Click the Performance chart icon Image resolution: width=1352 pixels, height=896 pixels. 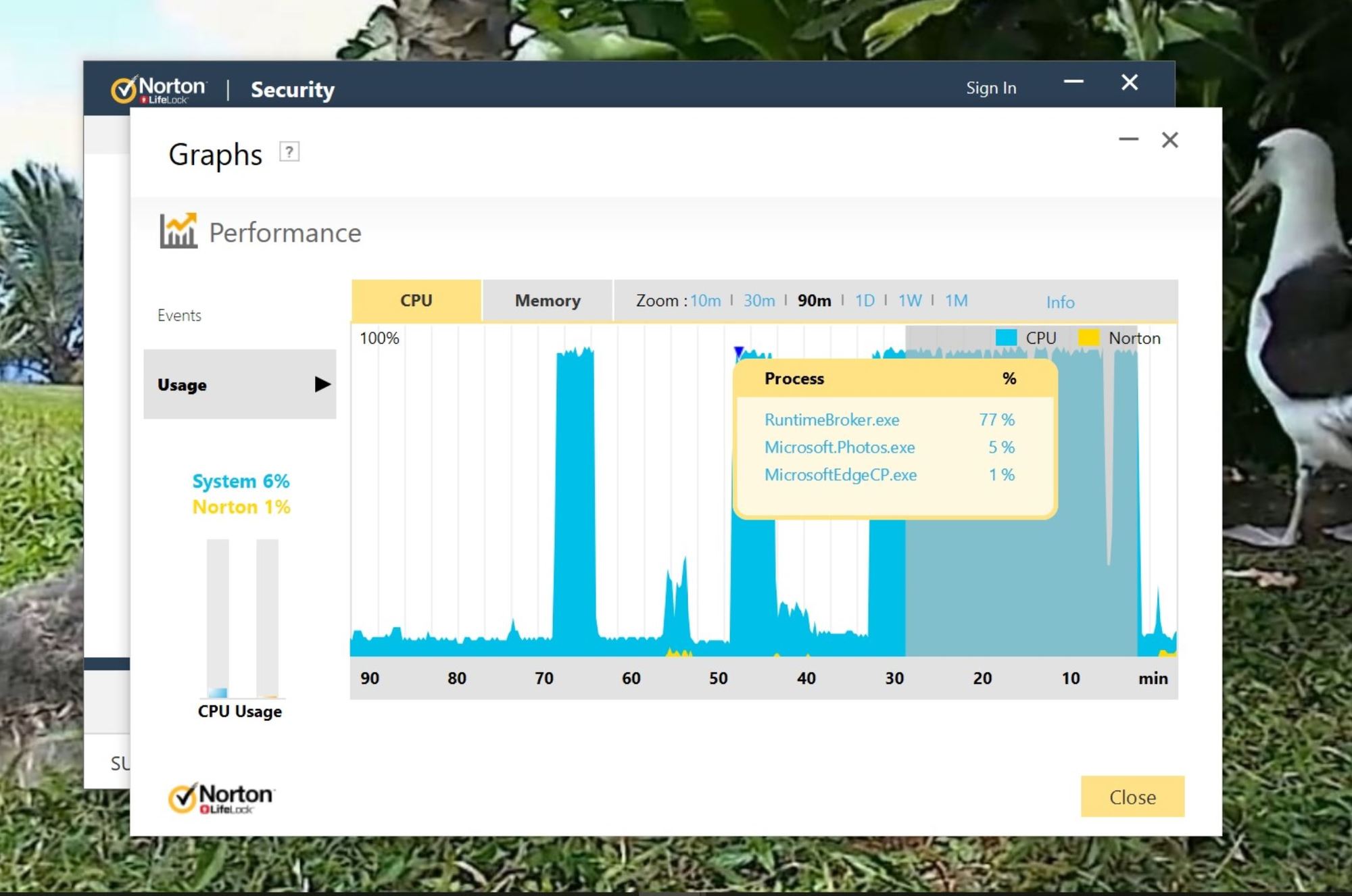[x=178, y=230]
